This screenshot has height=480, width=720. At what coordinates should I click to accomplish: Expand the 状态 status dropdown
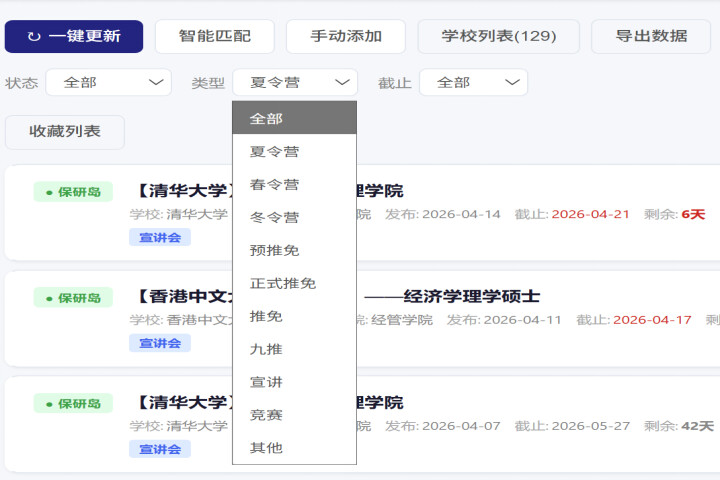[108, 82]
